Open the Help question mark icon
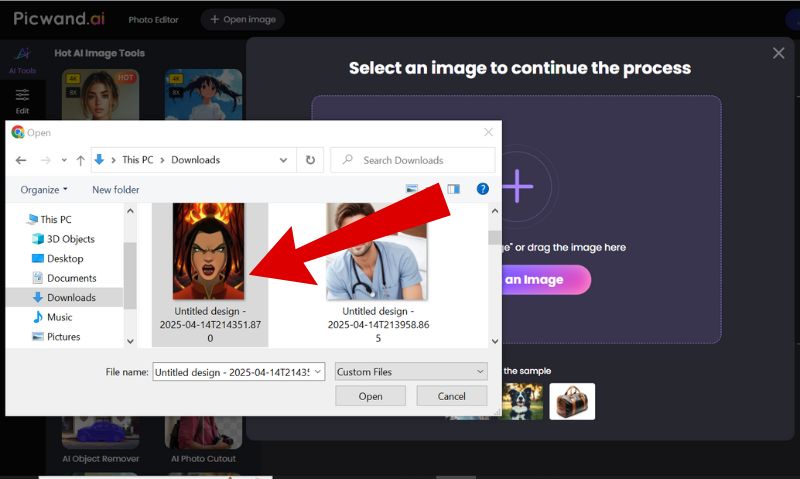Screen dimensions: 800x479 pos(482,189)
